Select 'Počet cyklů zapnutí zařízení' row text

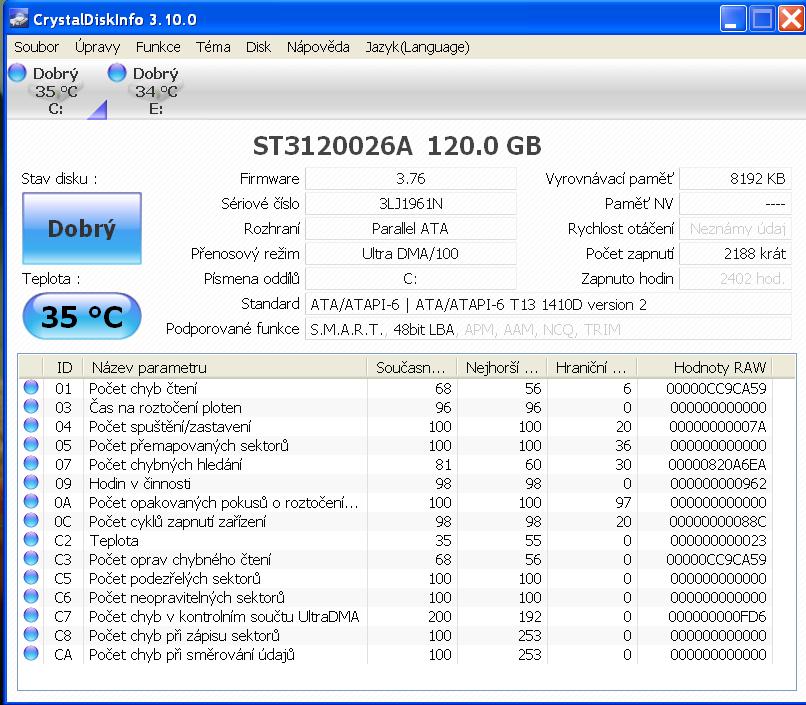point(177,522)
